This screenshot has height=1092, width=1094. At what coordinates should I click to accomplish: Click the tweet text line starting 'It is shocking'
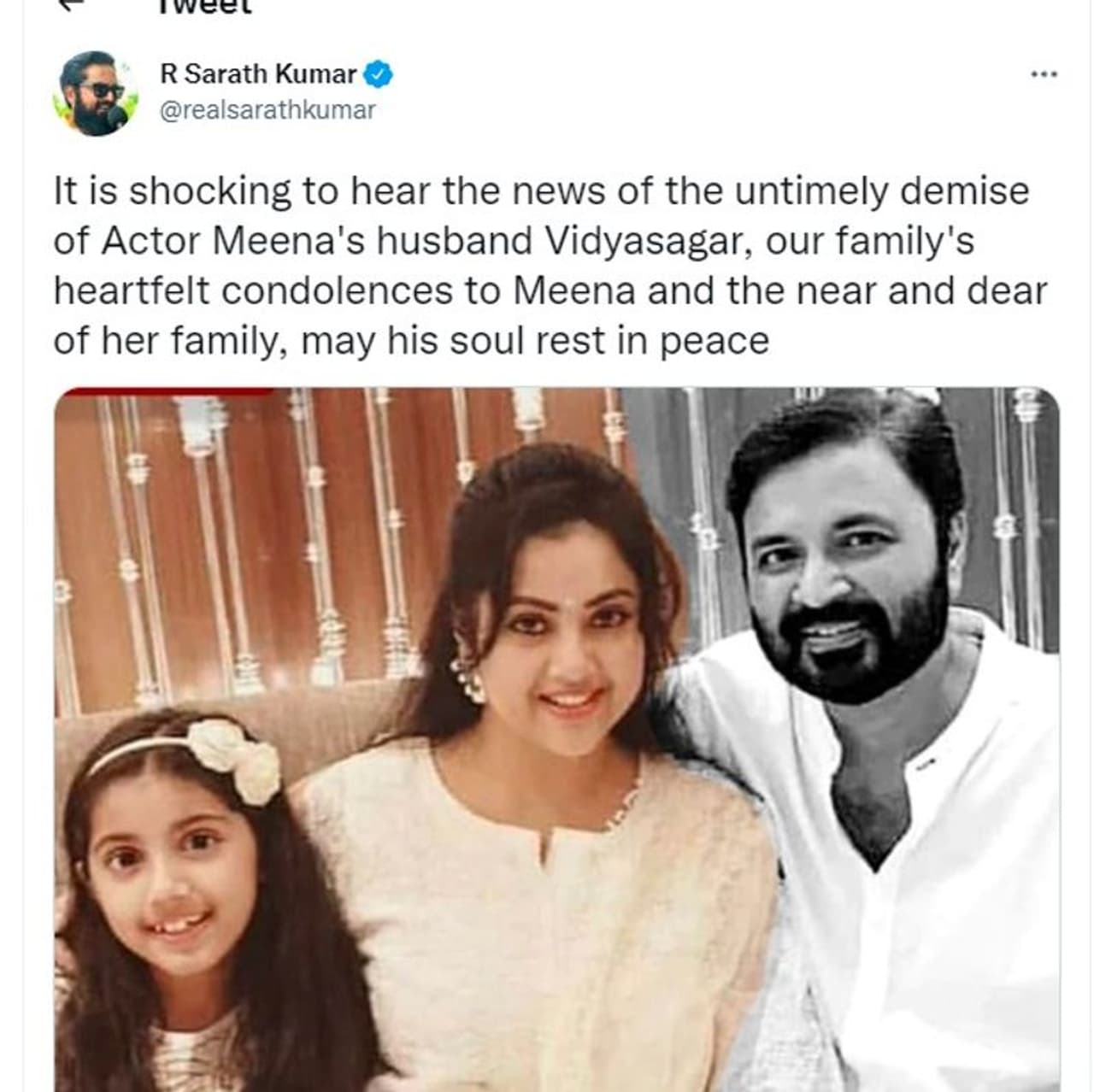(x=541, y=191)
